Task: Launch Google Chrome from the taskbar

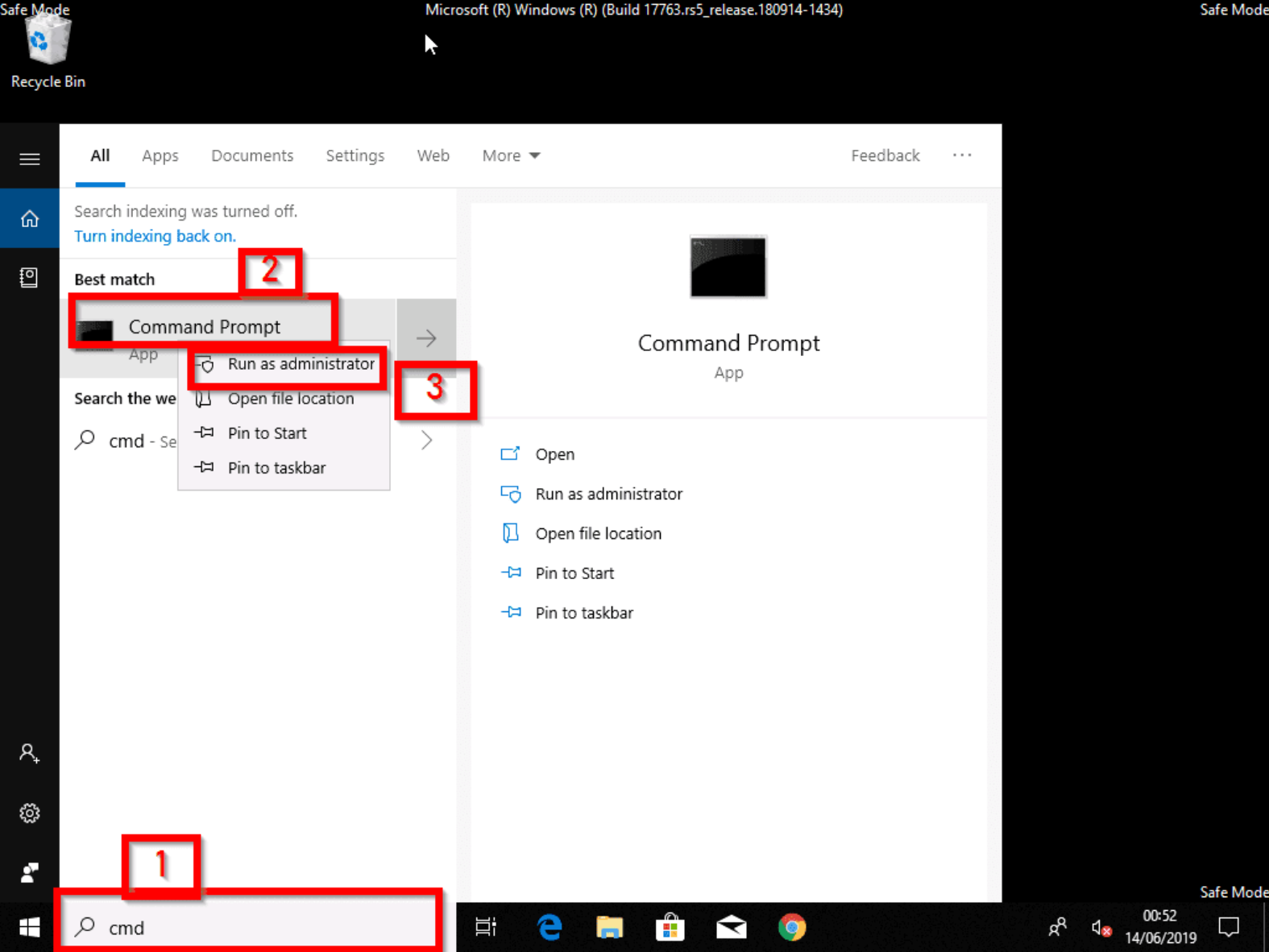Action: pyautogui.click(x=792, y=928)
